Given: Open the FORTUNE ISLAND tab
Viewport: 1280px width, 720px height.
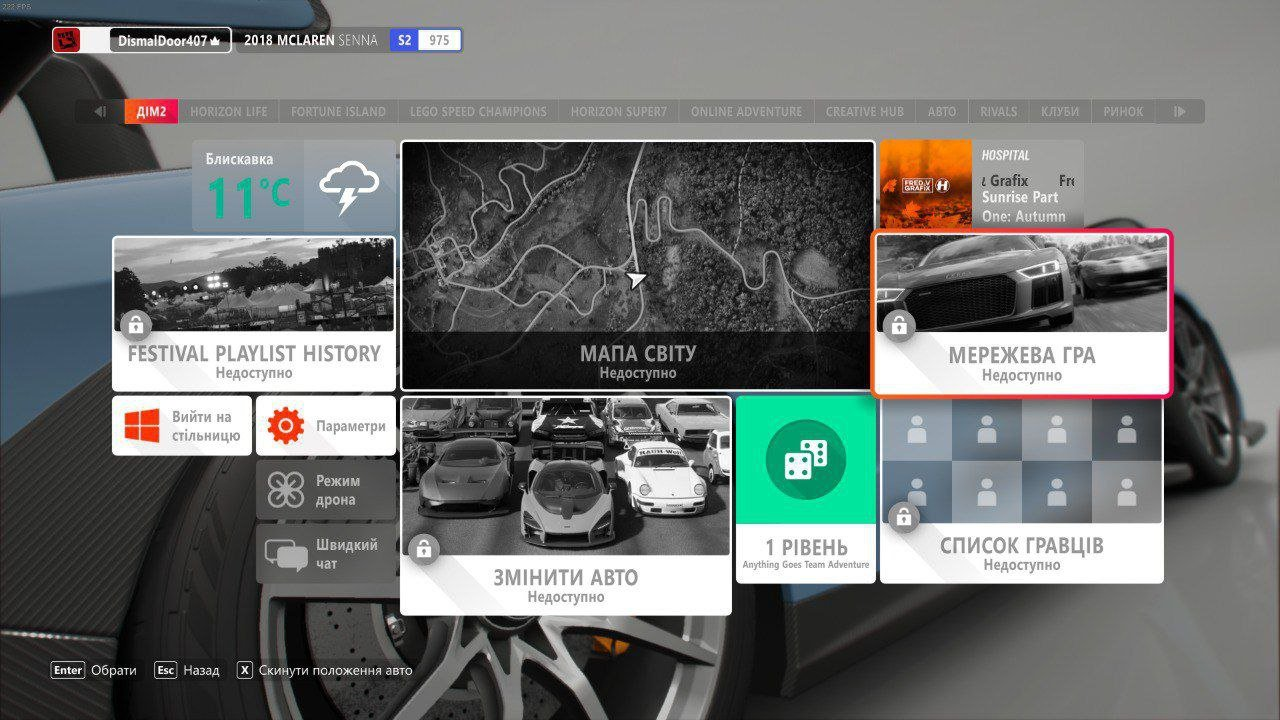Looking at the screenshot, I should click(x=338, y=112).
